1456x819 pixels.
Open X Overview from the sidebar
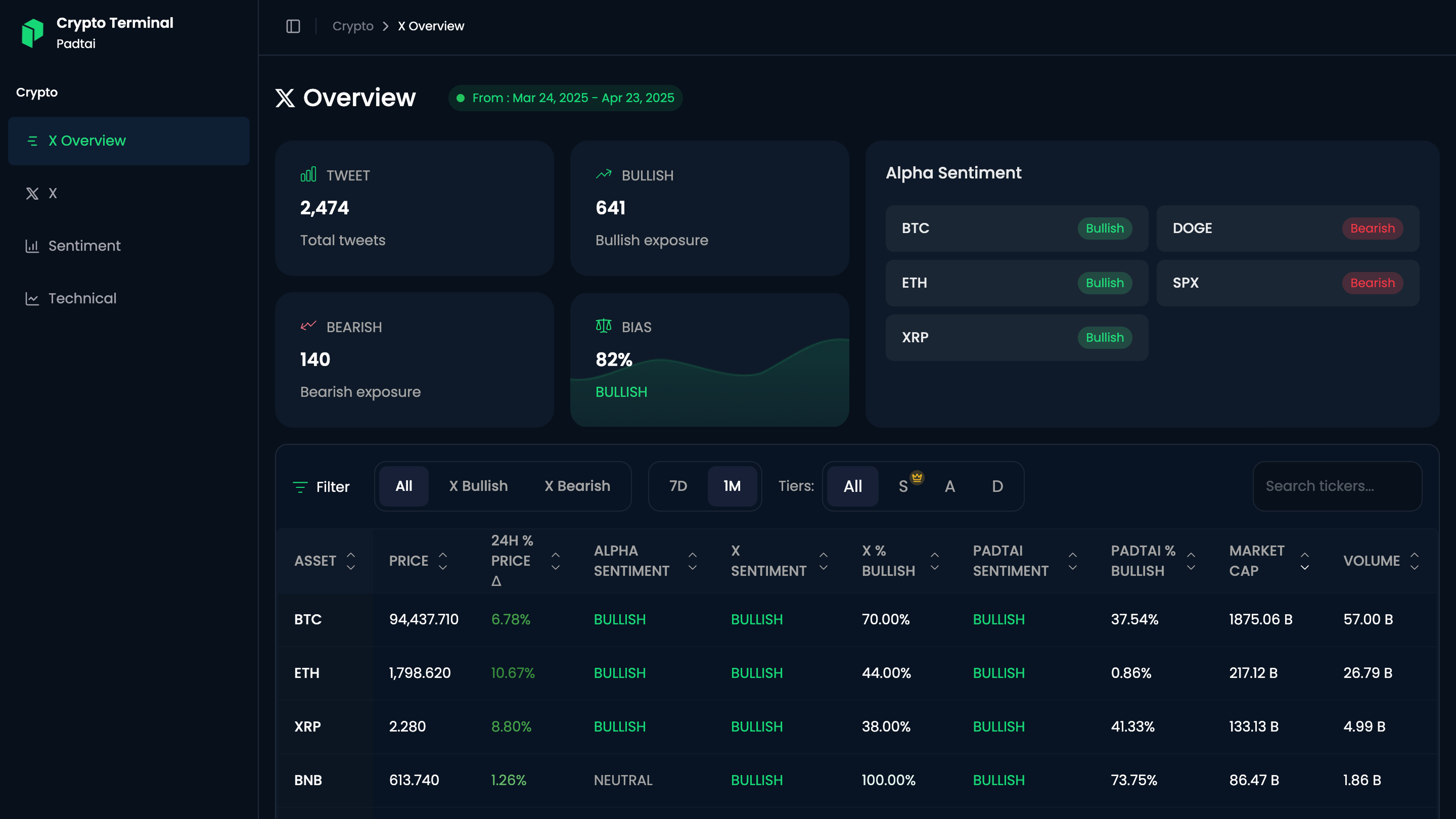(87, 140)
